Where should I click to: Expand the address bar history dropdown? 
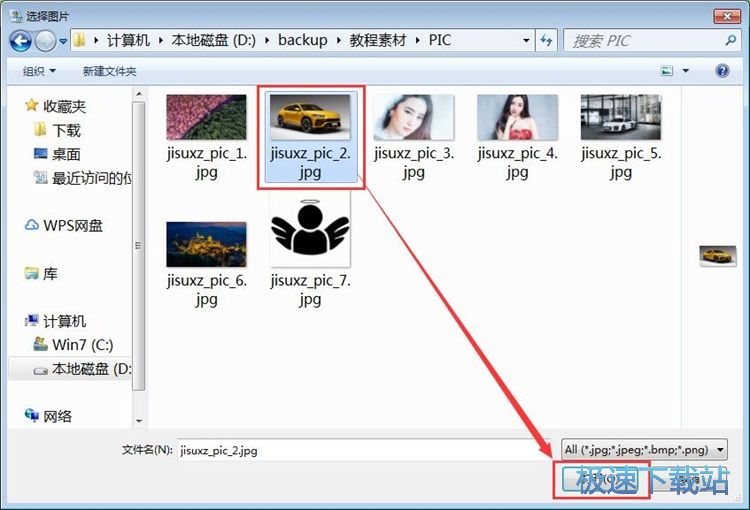coord(526,41)
